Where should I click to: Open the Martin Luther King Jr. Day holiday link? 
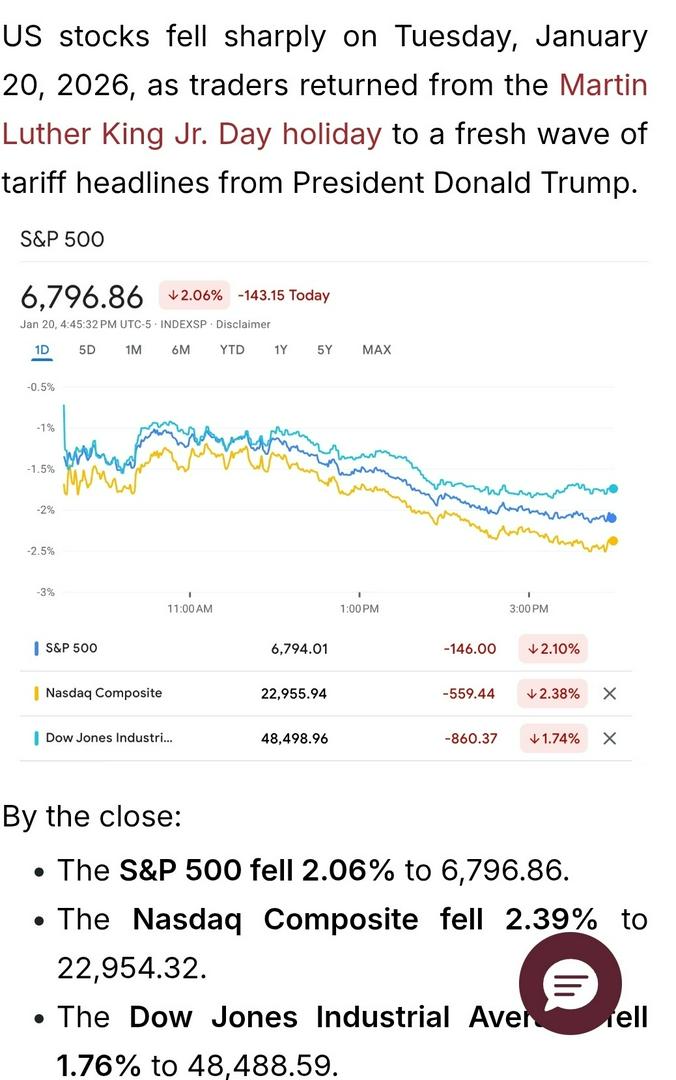coord(190,134)
